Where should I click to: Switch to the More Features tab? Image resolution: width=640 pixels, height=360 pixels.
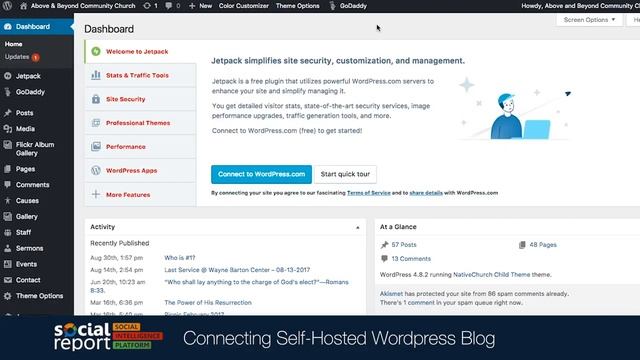pyautogui.click(x=140, y=195)
